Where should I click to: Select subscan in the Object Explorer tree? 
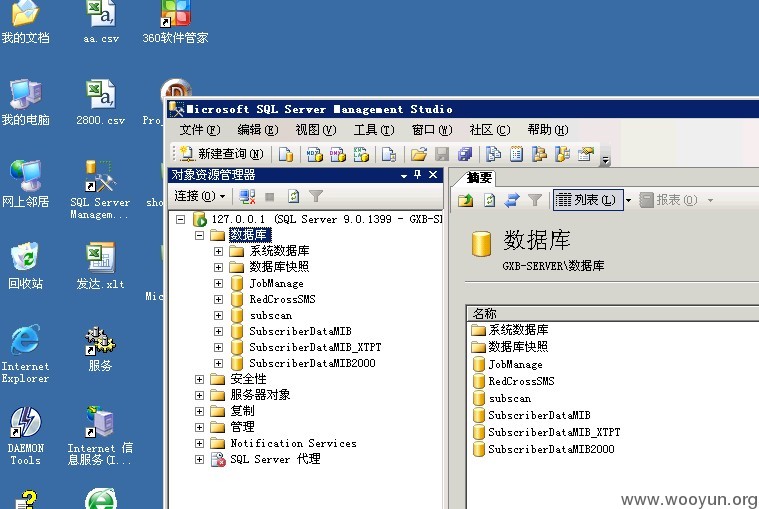[271, 315]
